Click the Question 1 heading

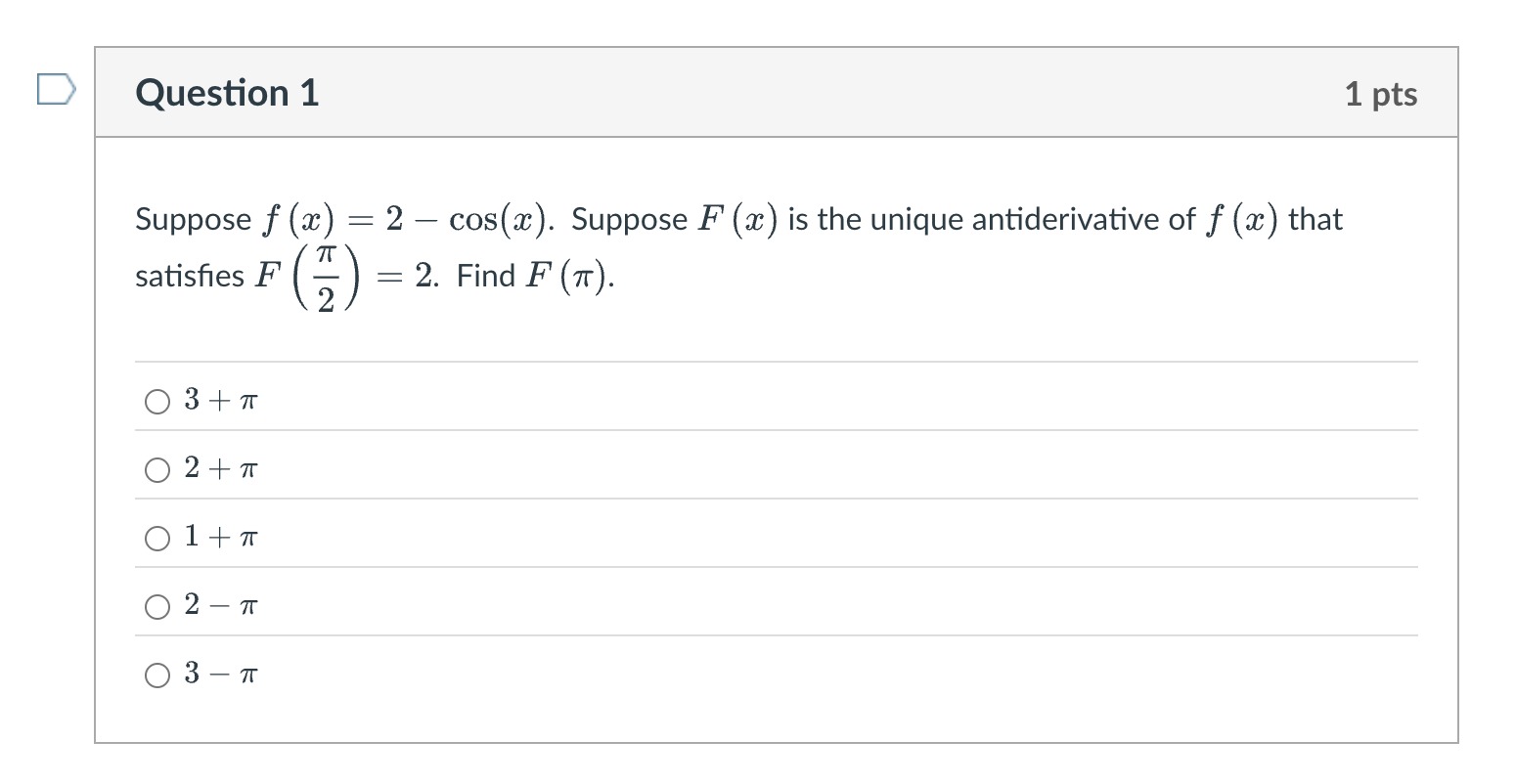click(228, 93)
